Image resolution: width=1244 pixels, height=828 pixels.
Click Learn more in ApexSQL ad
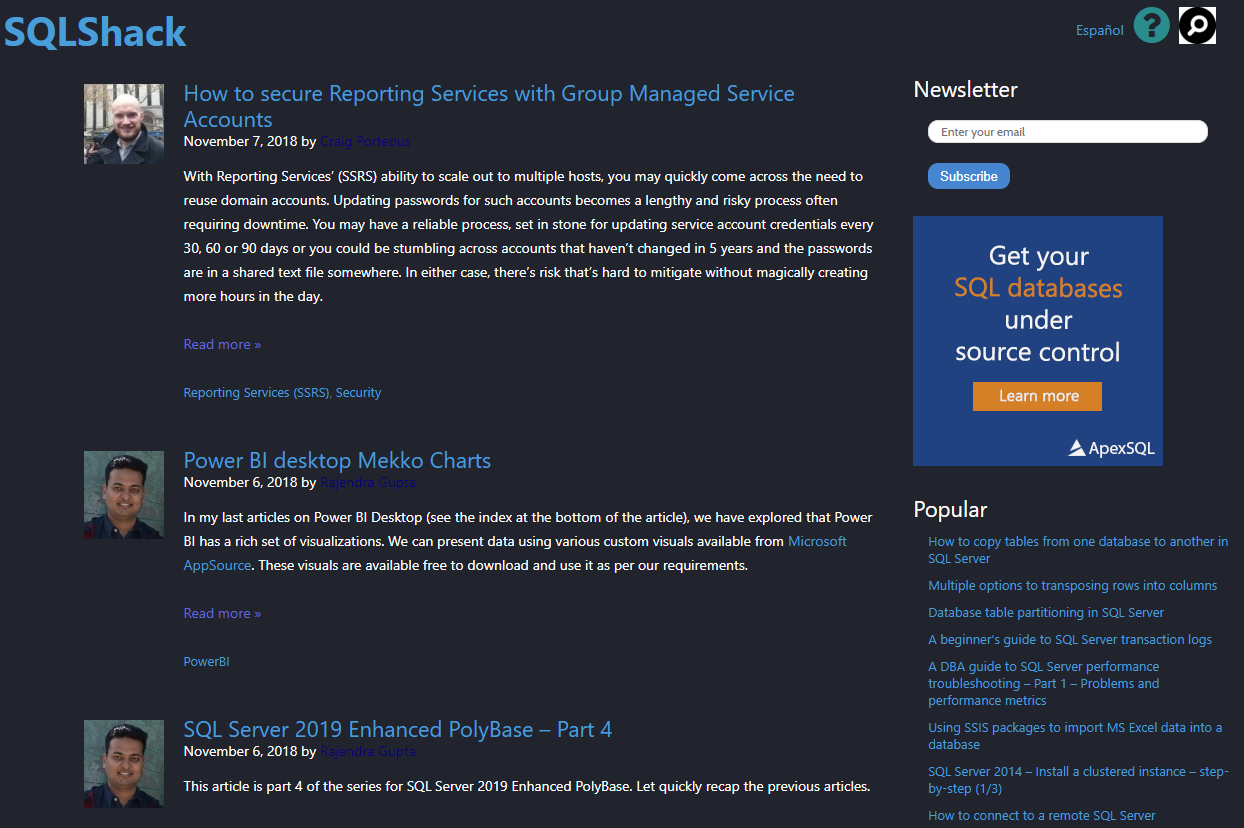click(1038, 396)
